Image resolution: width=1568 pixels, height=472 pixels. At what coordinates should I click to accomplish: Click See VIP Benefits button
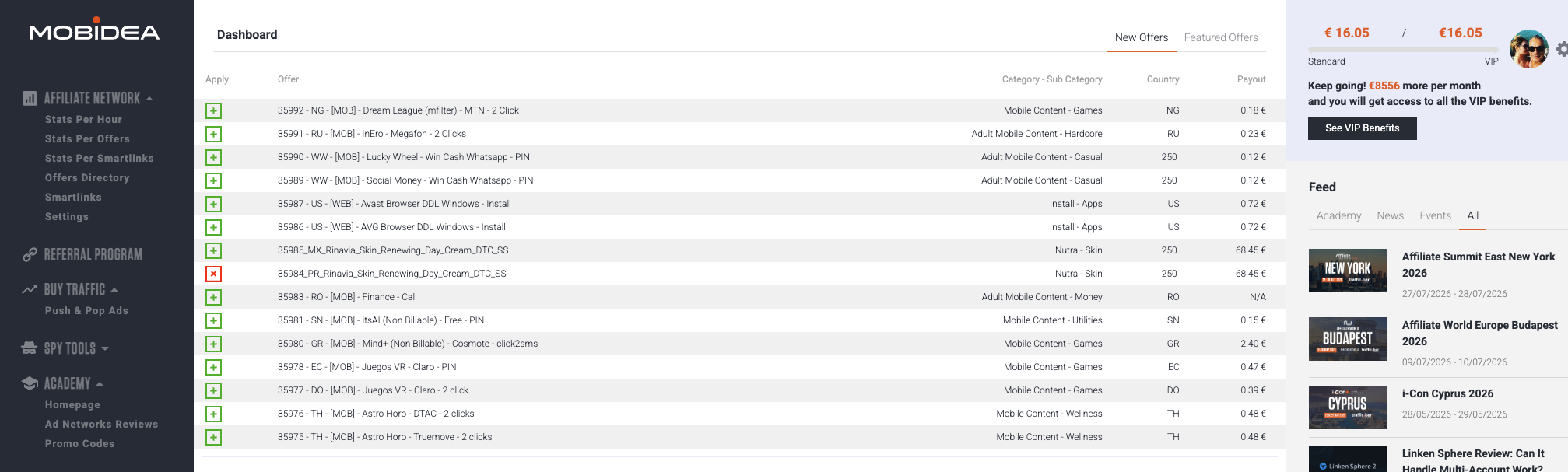pyautogui.click(x=1362, y=128)
